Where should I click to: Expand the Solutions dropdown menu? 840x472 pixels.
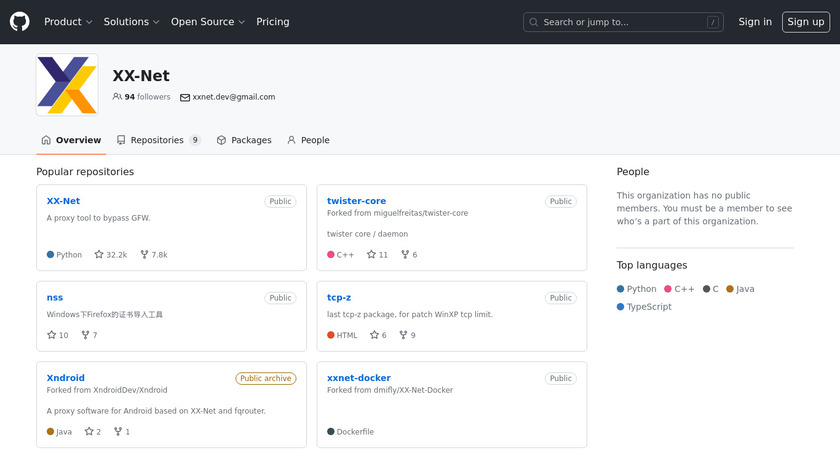click(x=131, y=22)
